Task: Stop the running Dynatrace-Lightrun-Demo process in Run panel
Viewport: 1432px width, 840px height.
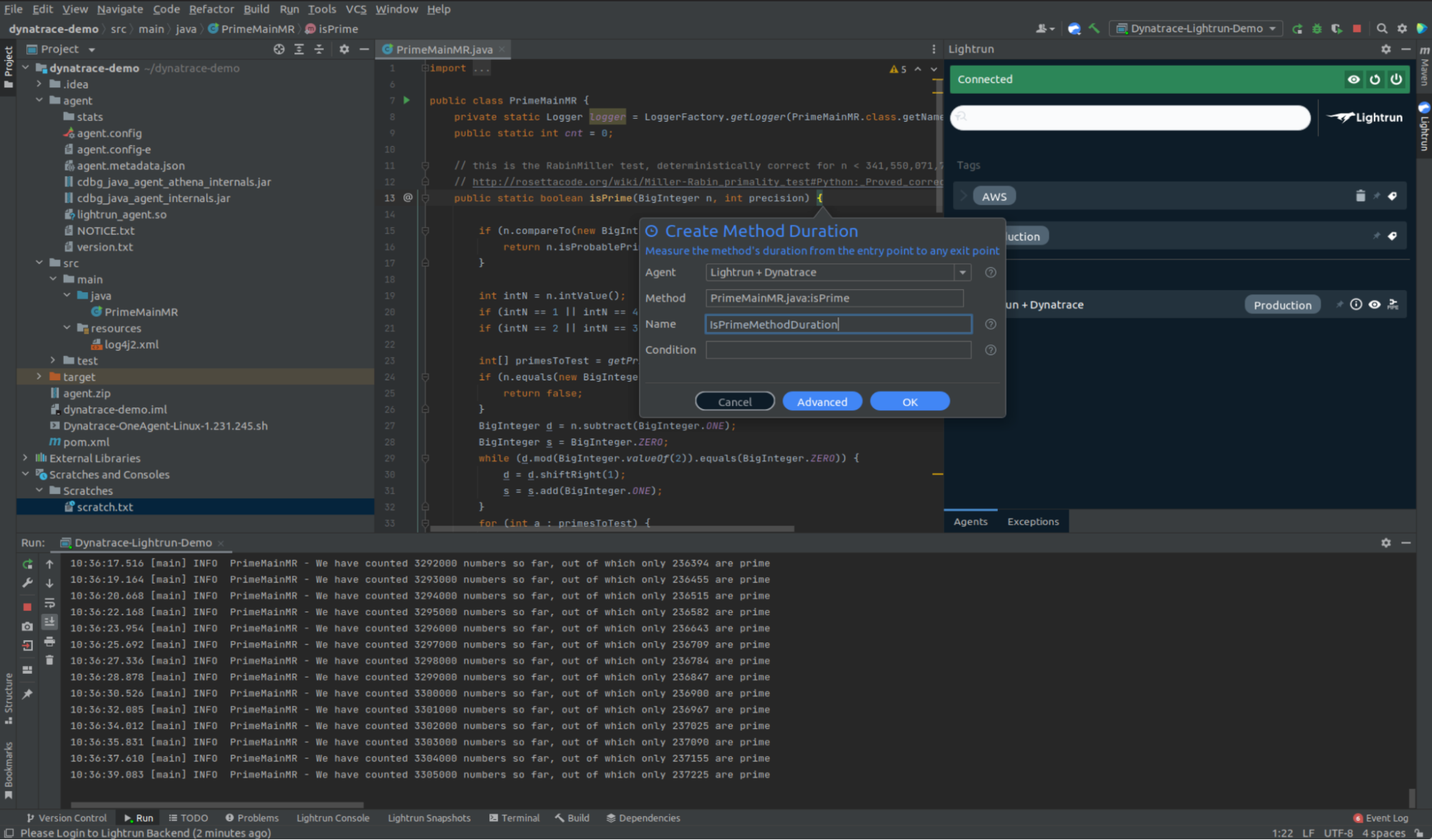Action: click(x=27, y=607)
